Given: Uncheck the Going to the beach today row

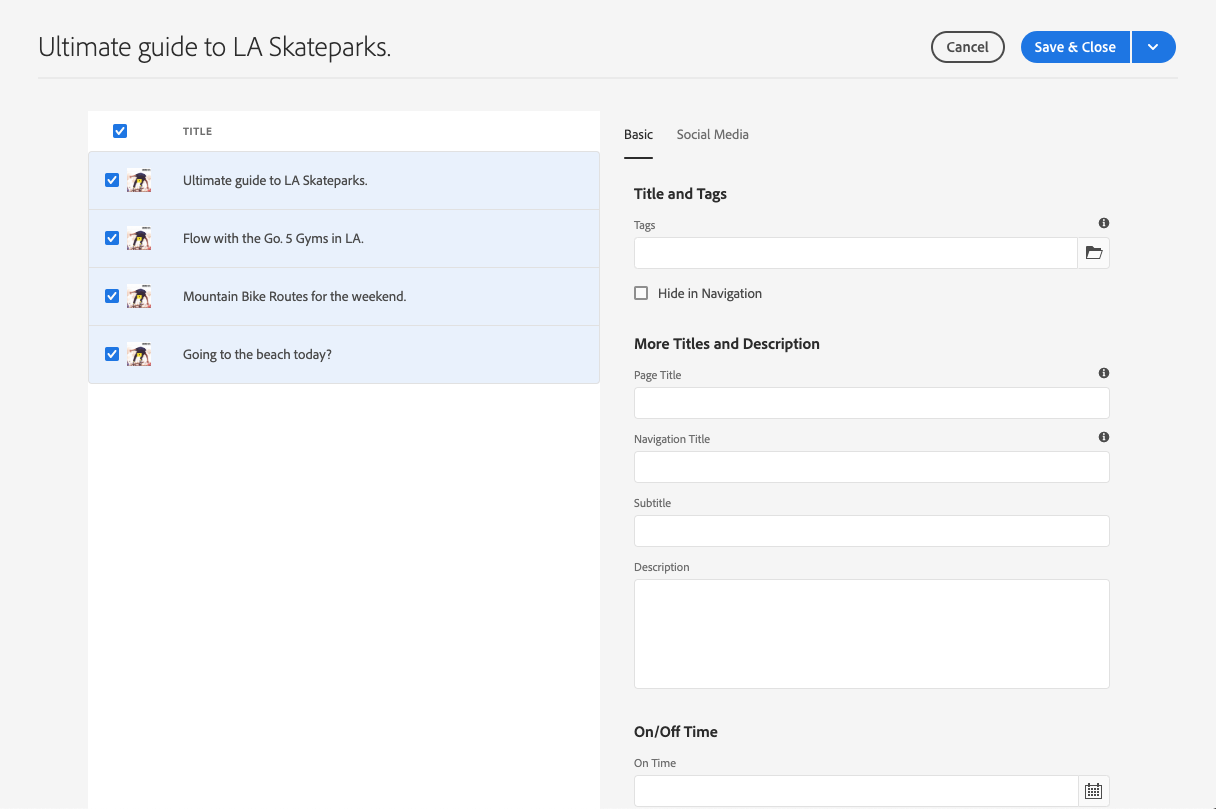Looking at the screenshot, I should click(112, 353).
